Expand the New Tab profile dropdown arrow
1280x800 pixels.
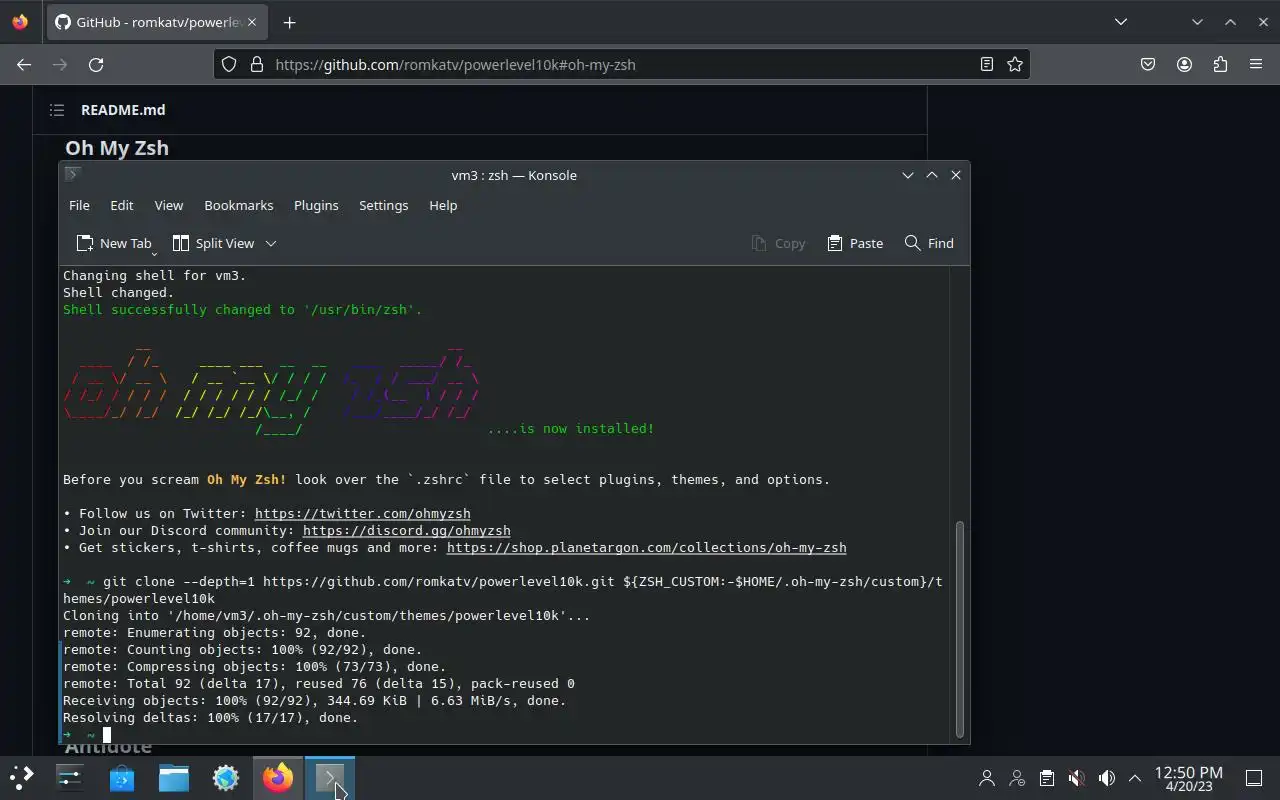pyautogui.click(x=154, y=253)
